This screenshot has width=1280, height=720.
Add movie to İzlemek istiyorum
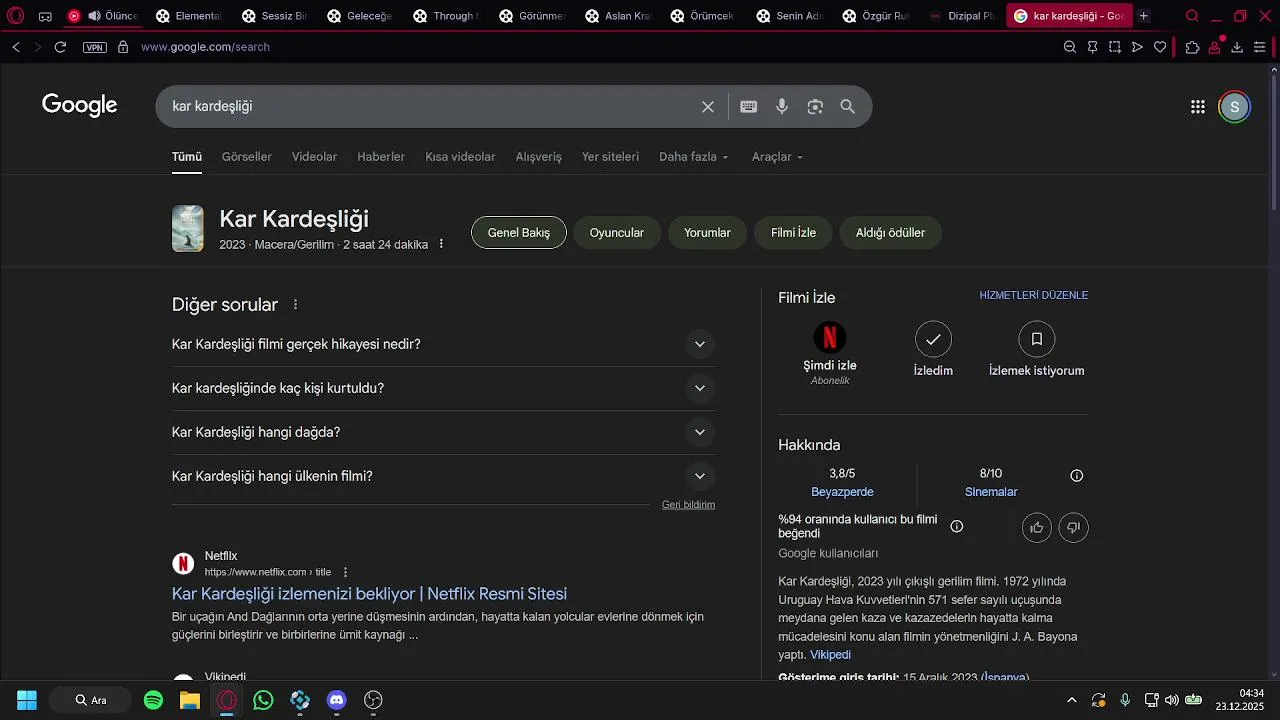1037,339
